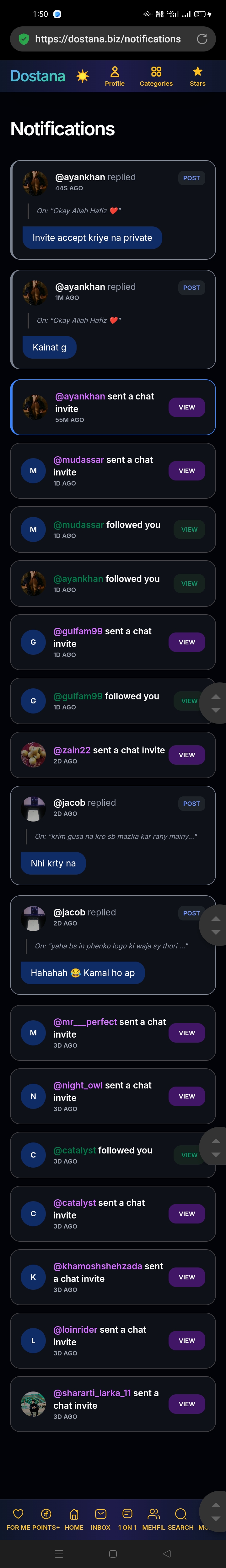Reload page with browser refresh icon
The width and height of the screenshot is (226, 1568).
pos(202,39)
